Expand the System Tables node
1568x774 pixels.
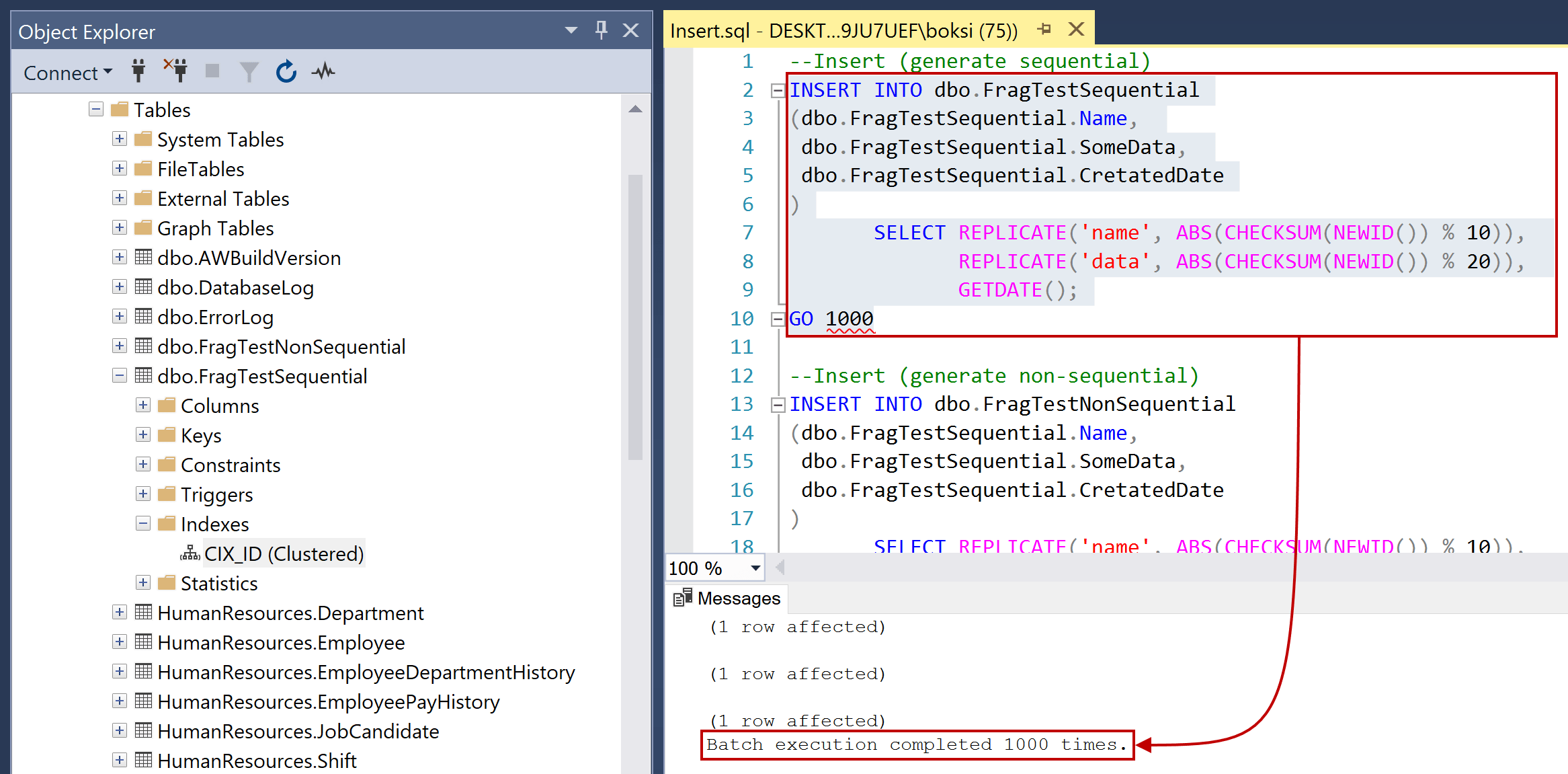119,139
